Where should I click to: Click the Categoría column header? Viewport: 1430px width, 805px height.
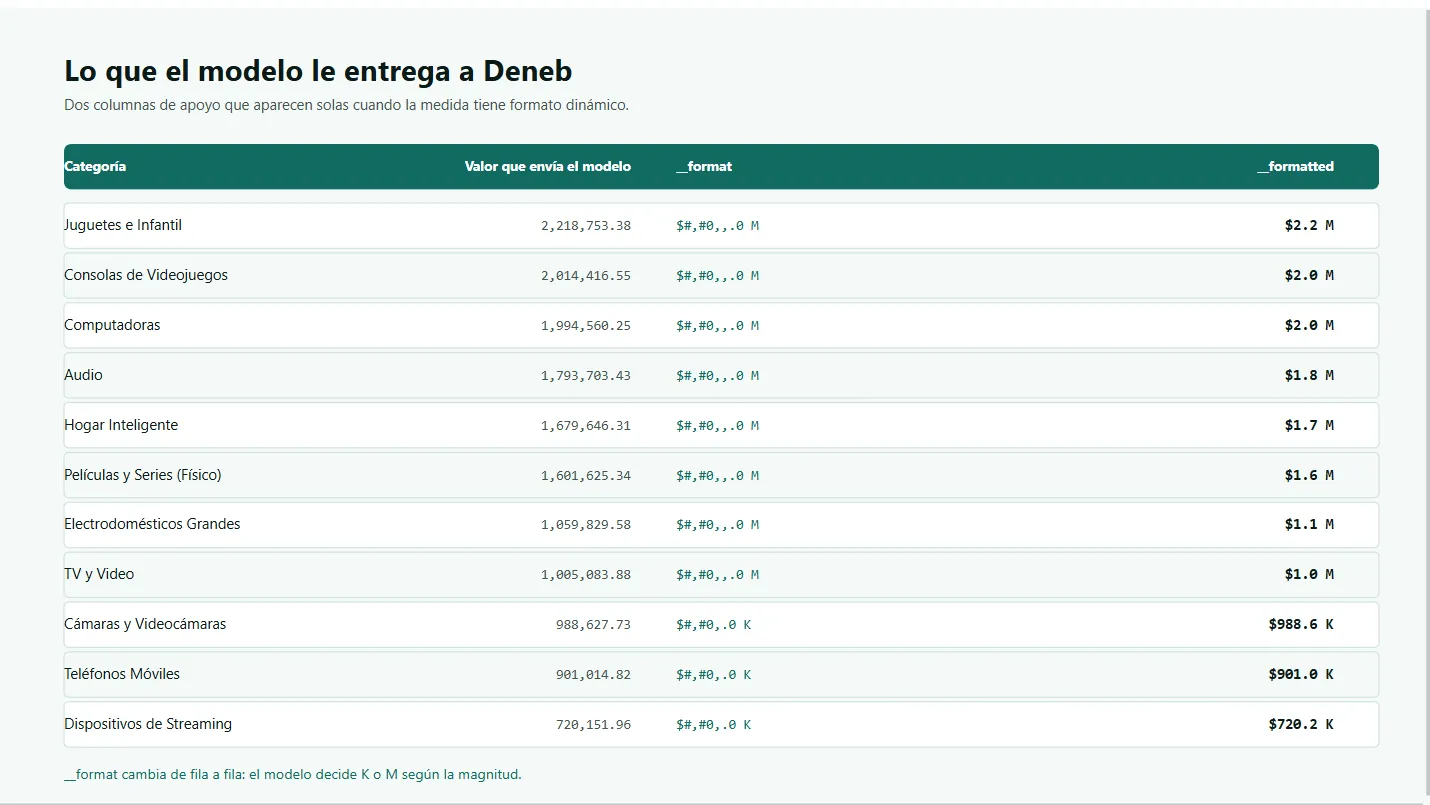pyautogui.click(x=95, y=167)
